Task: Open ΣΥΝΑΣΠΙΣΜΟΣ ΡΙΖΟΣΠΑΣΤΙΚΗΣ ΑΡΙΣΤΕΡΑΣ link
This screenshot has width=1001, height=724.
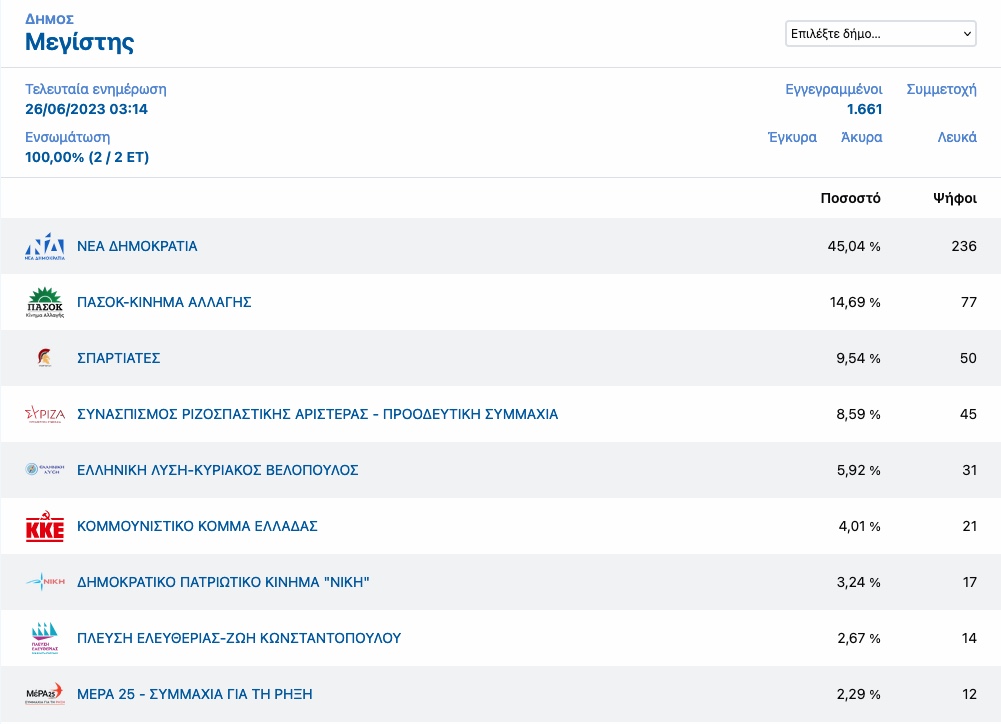Action: [317, 414]
